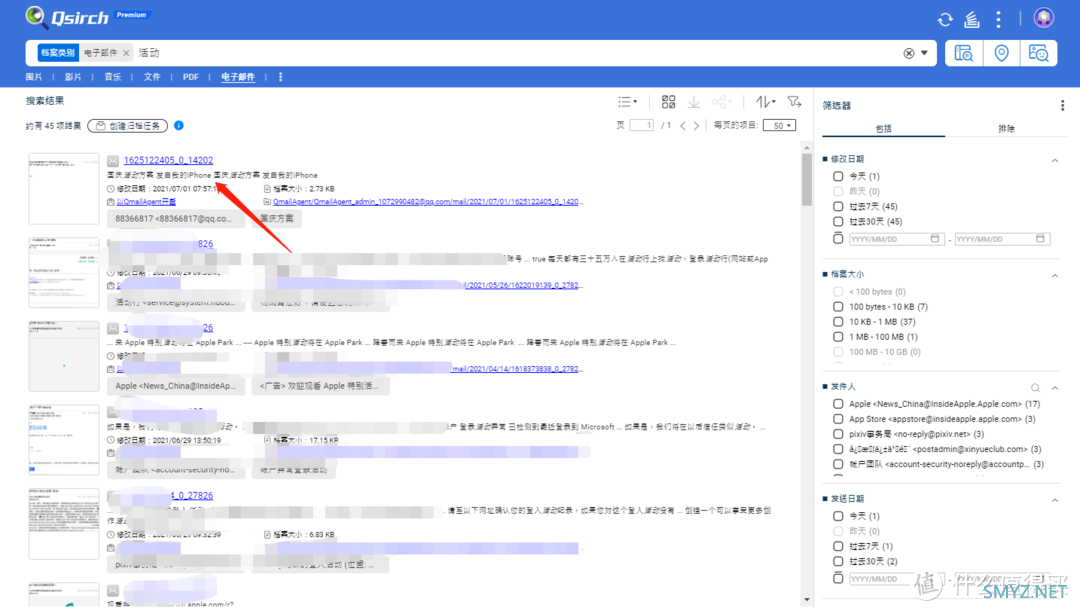Clear the search field with the X icon
The image size is (1080, 611).
coord(908,53)
